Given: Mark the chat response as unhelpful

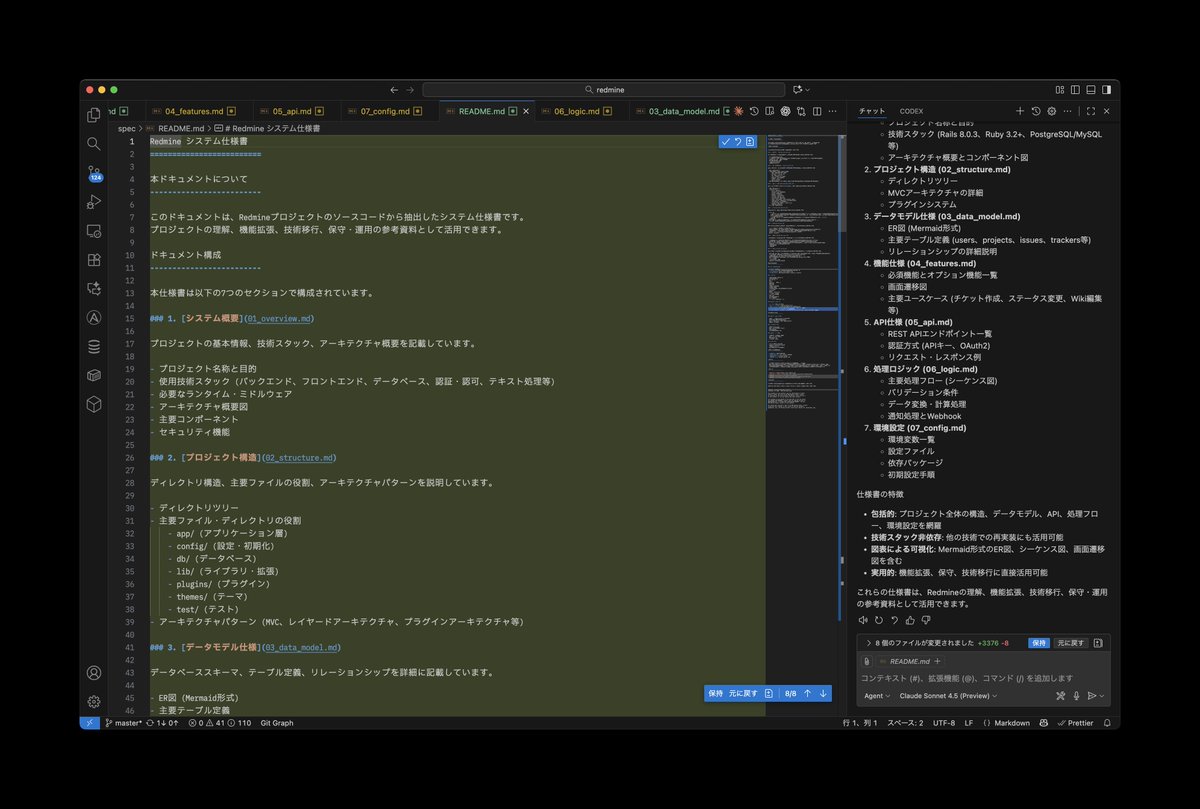Looking at the screenshot, I should (x=926, y=620).
